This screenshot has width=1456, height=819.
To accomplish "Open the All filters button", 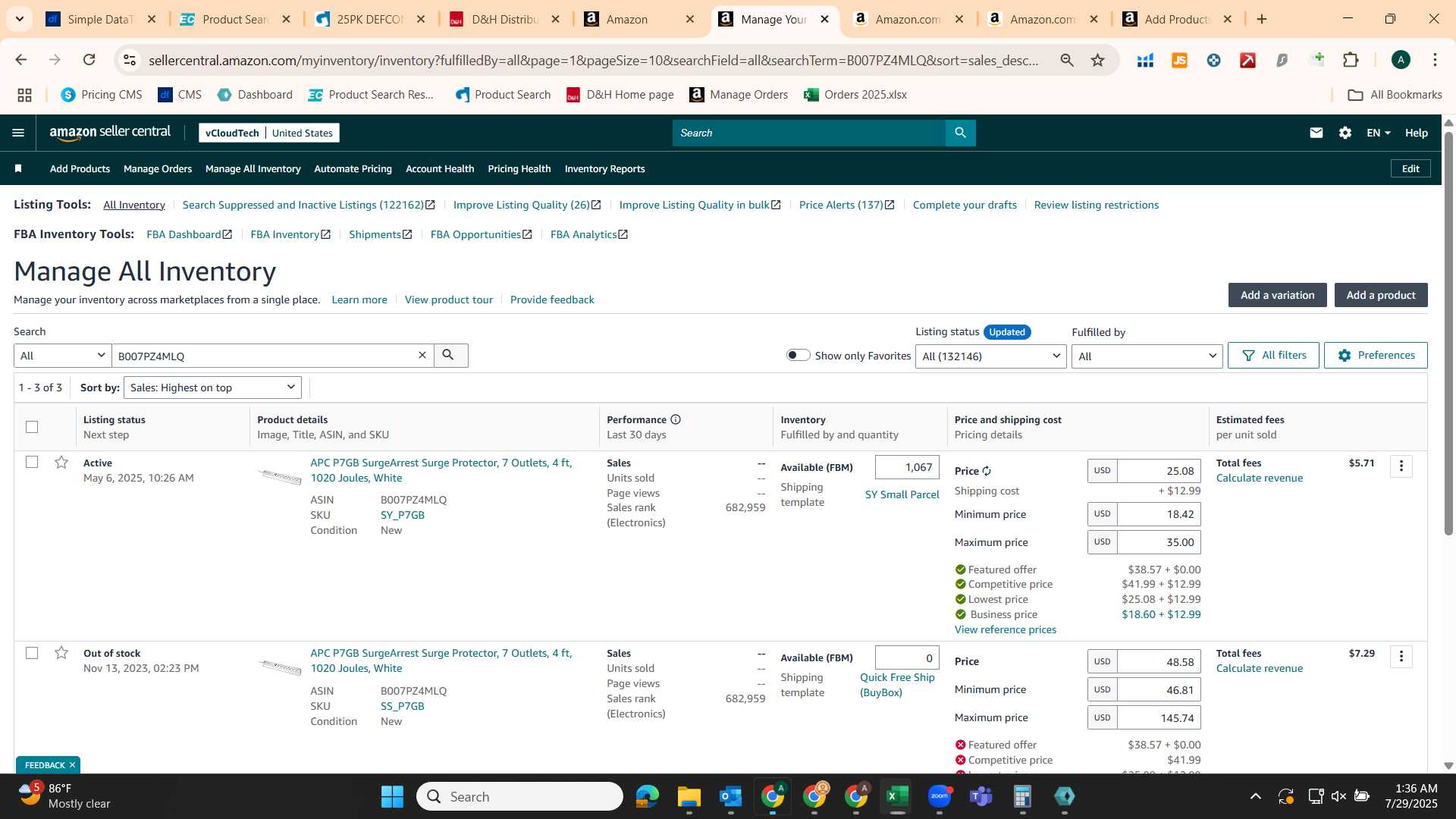I will pos(1273,355).
